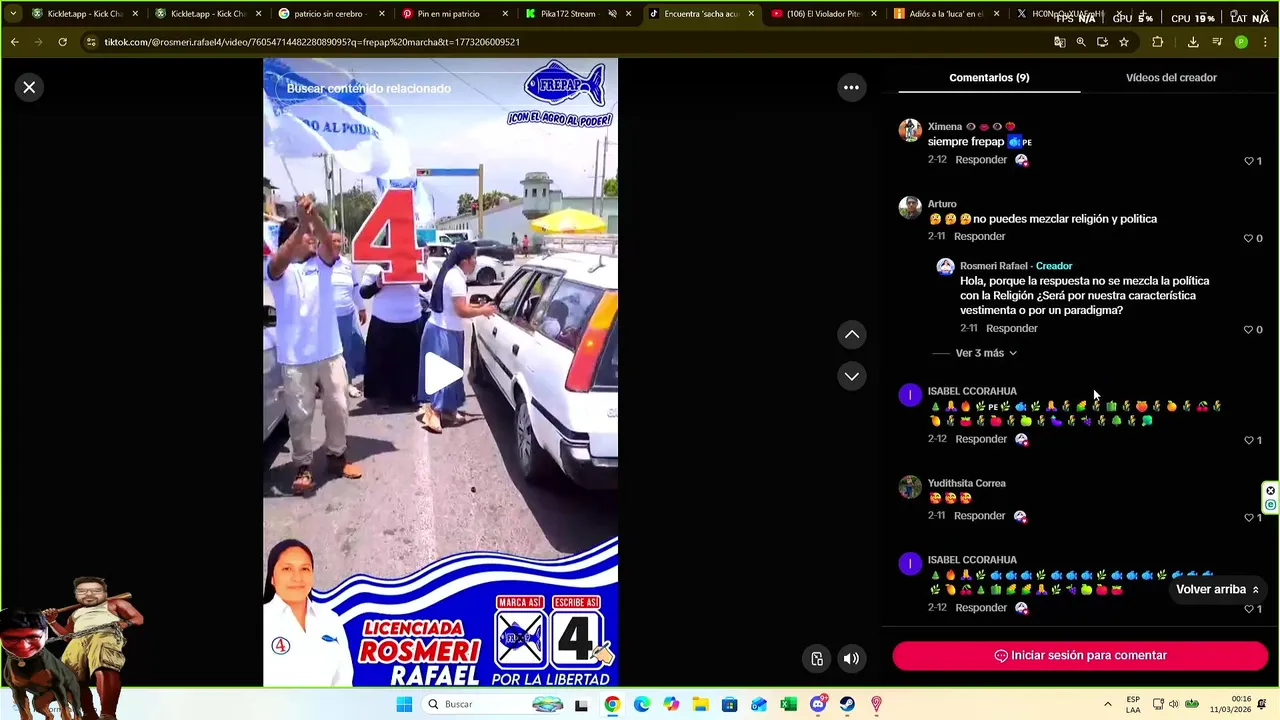This screenshot has height=720, width=1280.
Task: Switch to 'patricio sin cerebro' Google tab
Action: 330,14
